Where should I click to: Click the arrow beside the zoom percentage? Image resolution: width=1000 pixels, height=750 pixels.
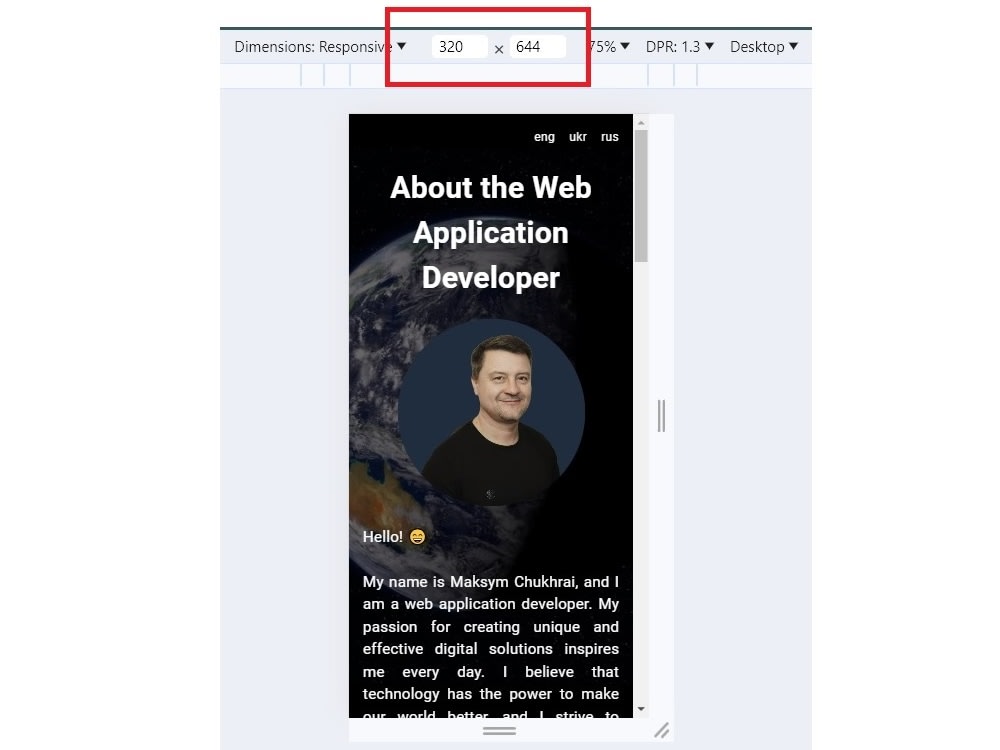click(624, 46)
